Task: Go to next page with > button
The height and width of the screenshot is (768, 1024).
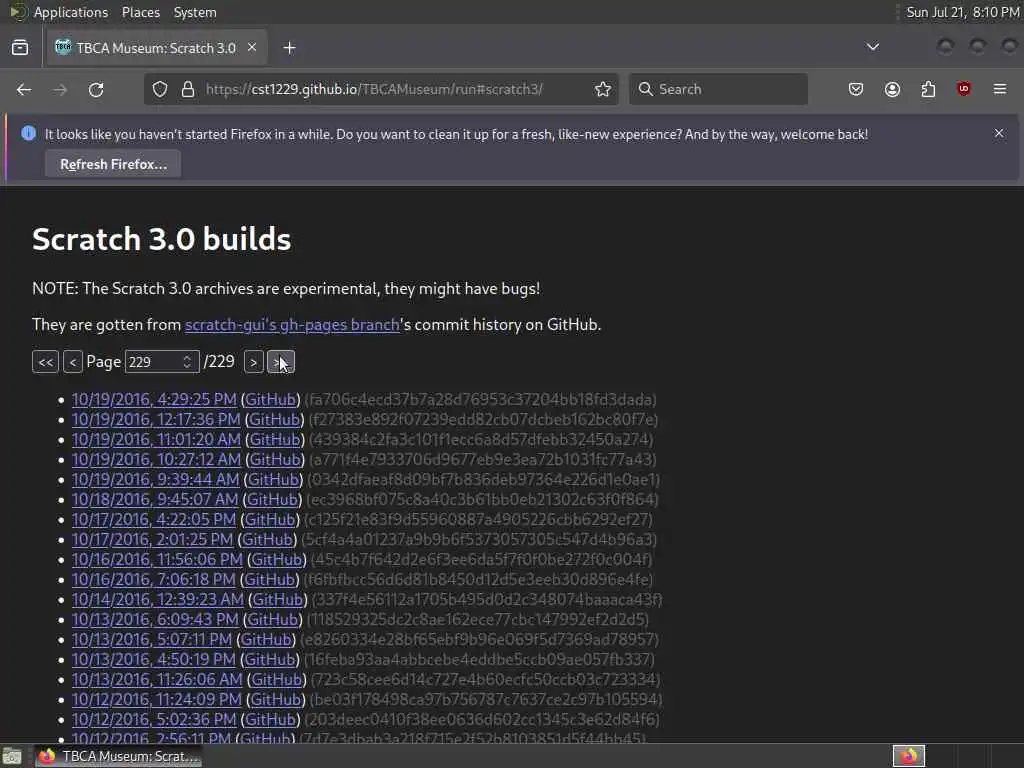Action: [253, 362]
